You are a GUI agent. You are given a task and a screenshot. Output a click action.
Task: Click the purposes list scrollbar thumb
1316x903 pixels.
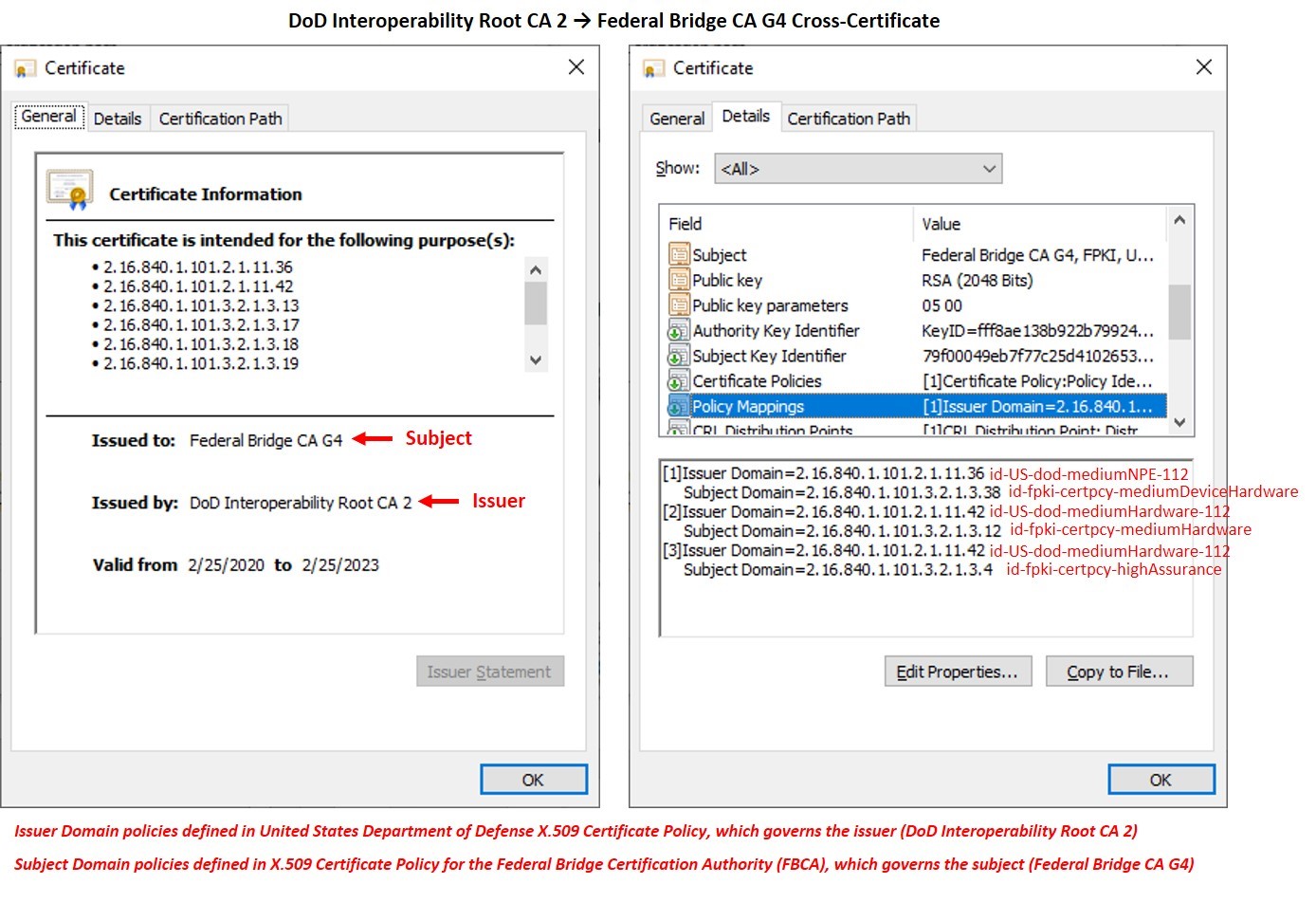[x=536, y=304]
